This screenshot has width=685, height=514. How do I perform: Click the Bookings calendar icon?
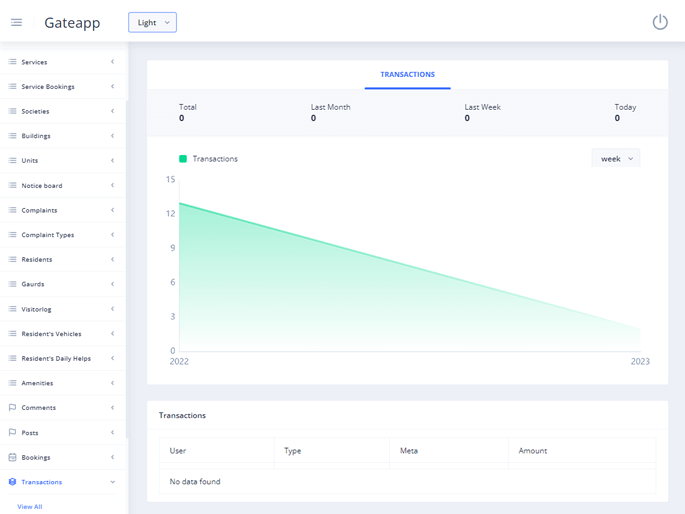click(x=12, y=457)
